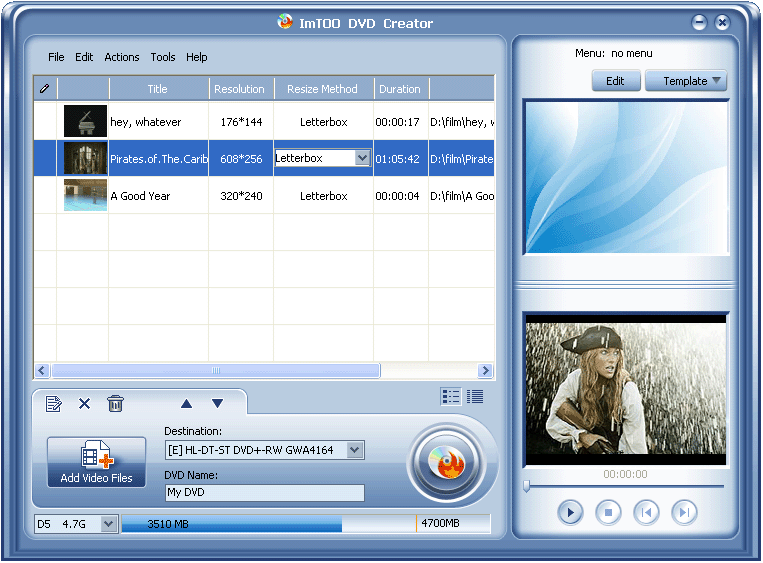Skip to next chapter in preview
The image size is (763, 563).
click(x=684, y=512)
